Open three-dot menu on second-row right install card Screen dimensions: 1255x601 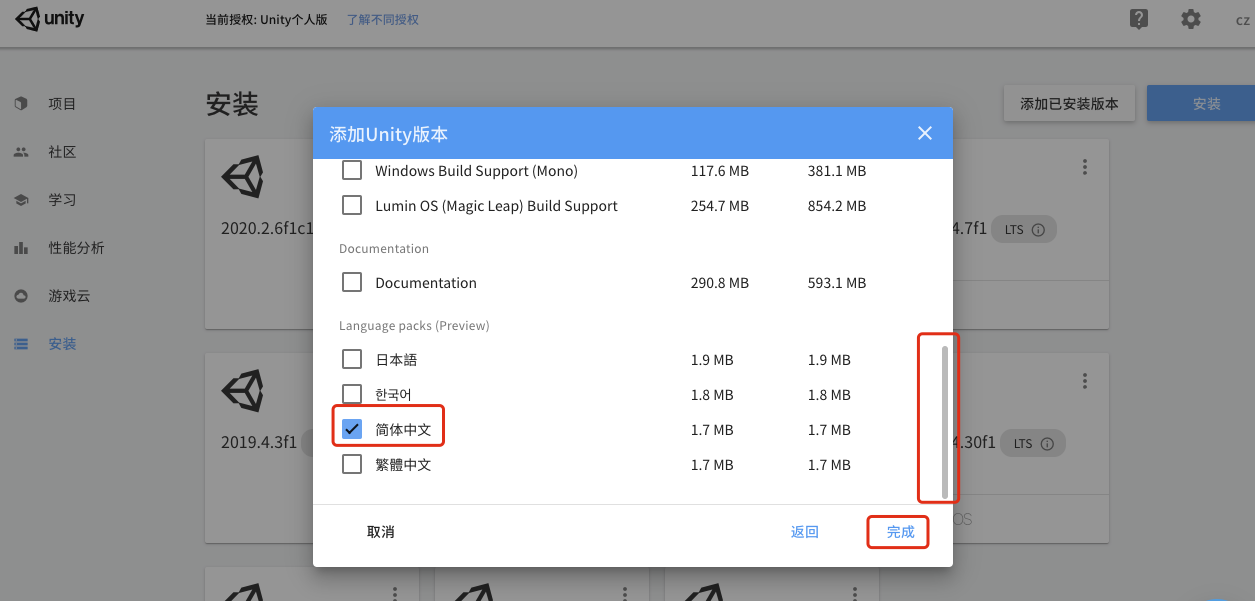point(1085,381)
